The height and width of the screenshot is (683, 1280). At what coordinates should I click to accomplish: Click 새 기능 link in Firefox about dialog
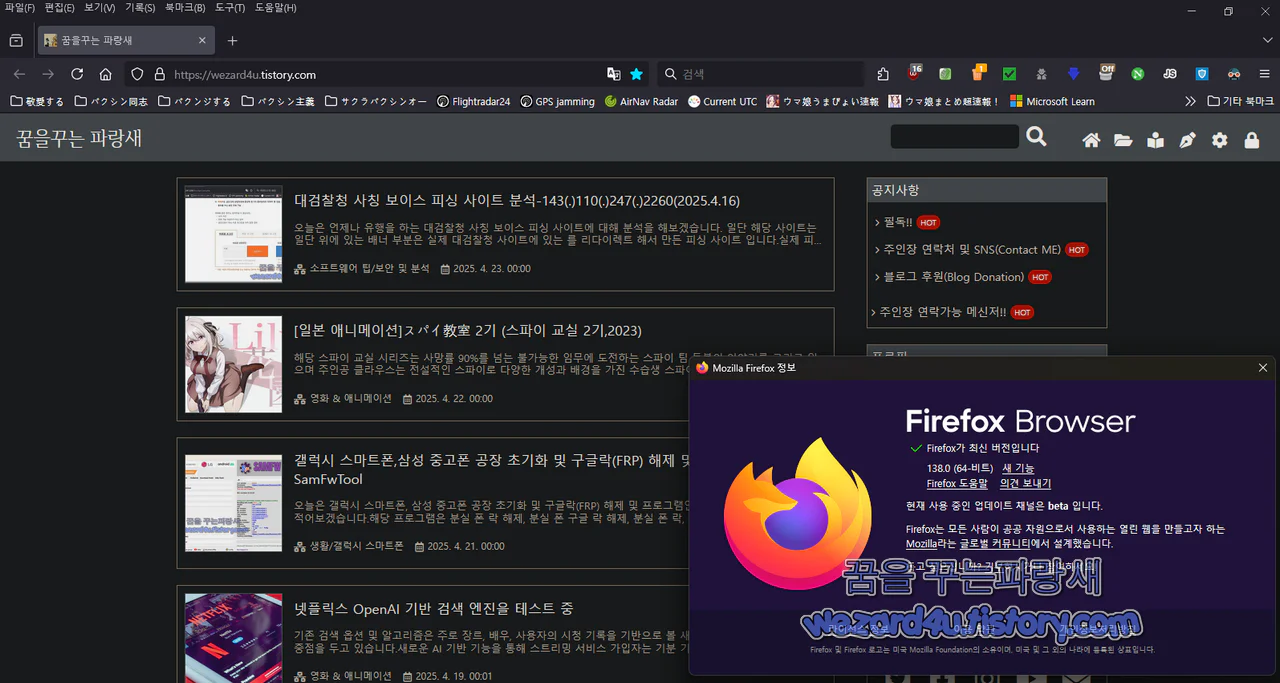(x=1018, y=468)
